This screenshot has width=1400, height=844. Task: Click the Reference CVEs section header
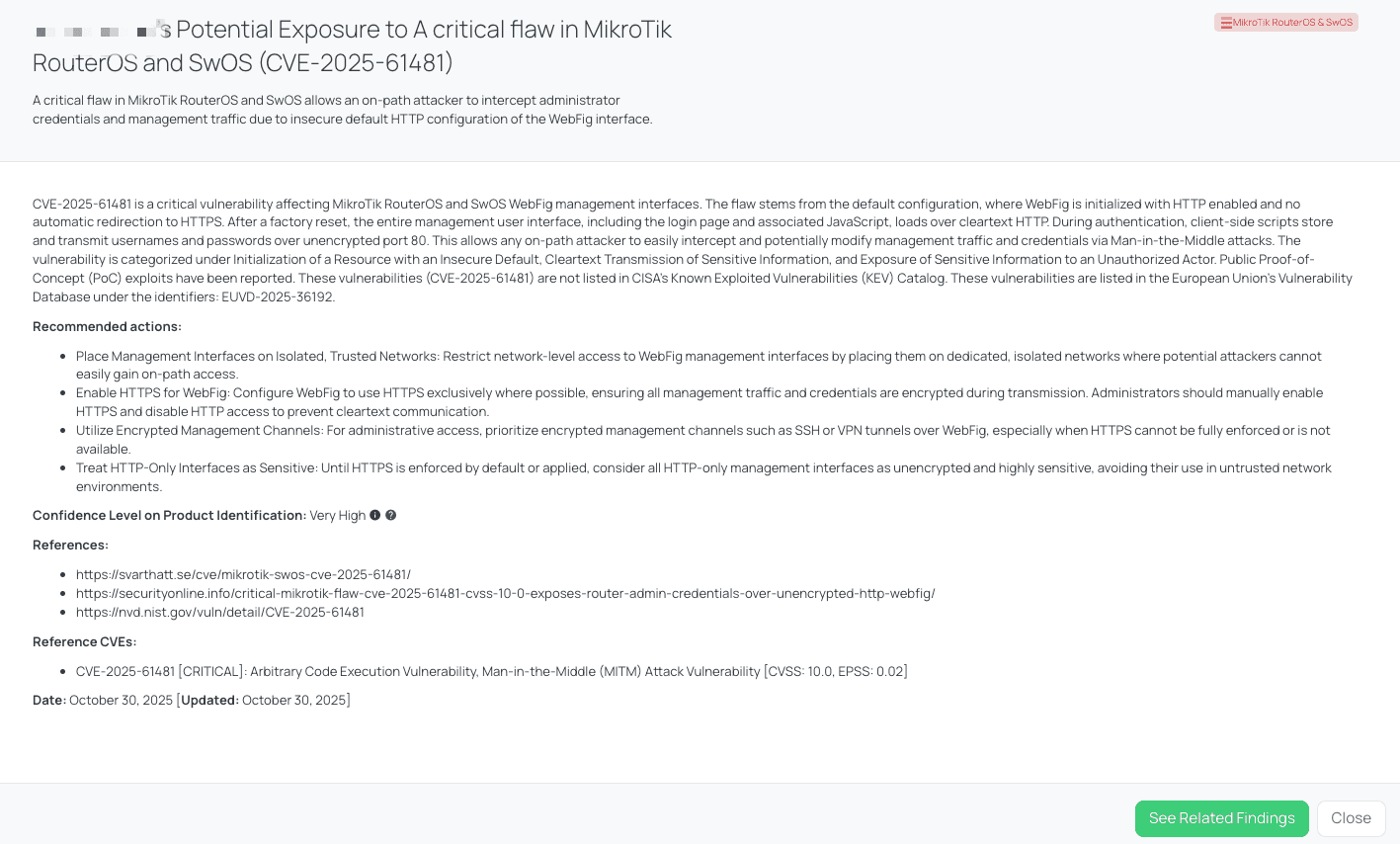(x=84, y=641)
